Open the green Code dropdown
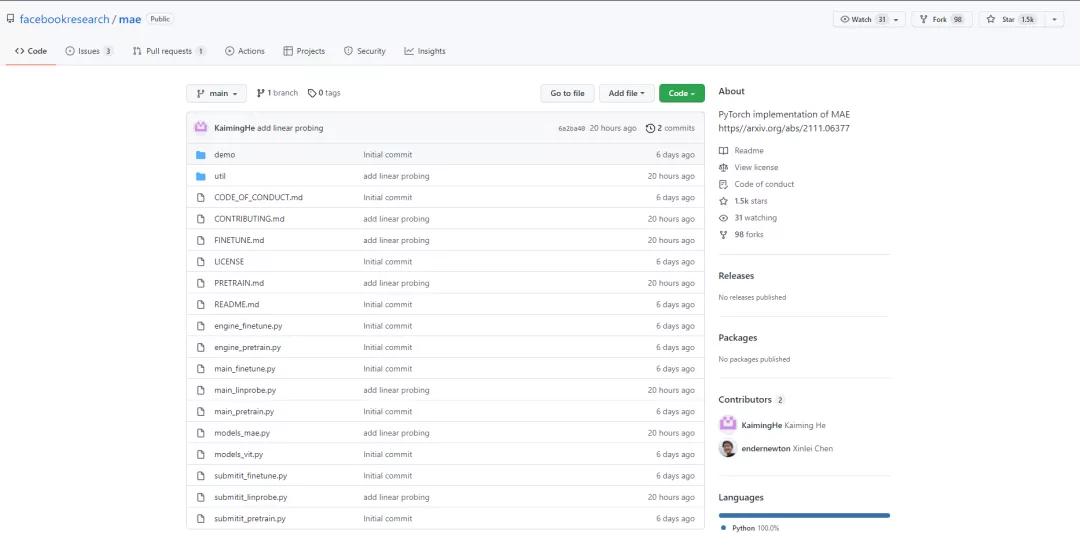1080x534 pixels. coord(681,93)
